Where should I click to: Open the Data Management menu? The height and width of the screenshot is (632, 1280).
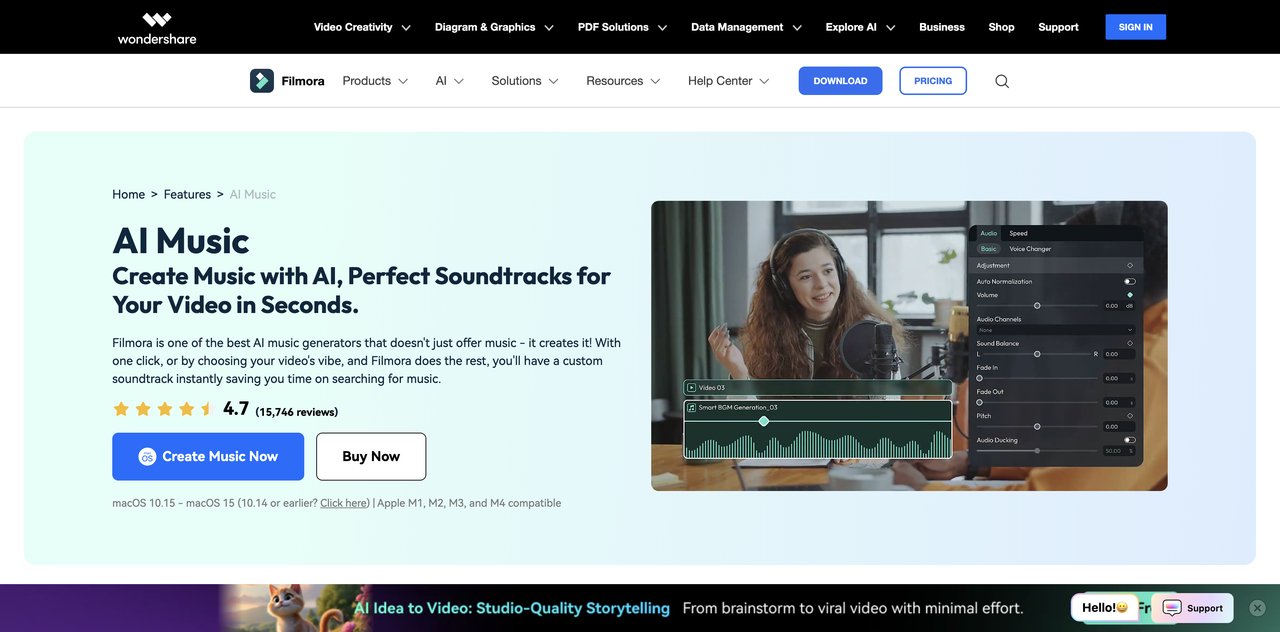[x=738, y=27]
